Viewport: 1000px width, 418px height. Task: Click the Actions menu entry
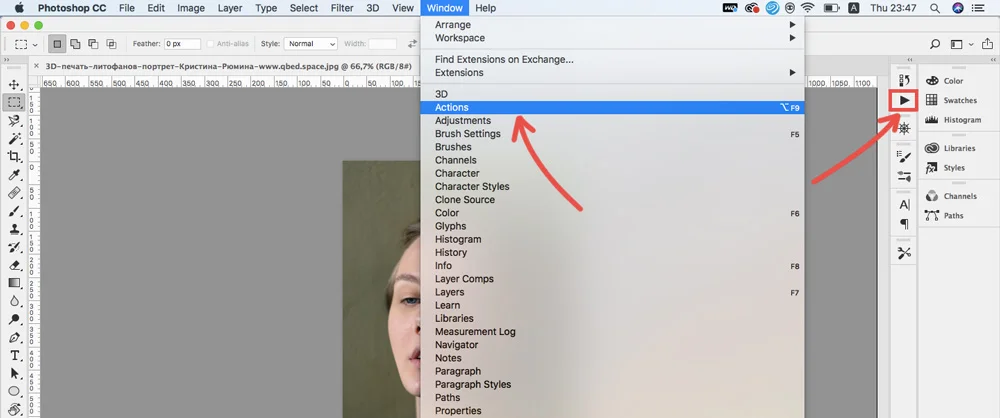click(612, 108)
